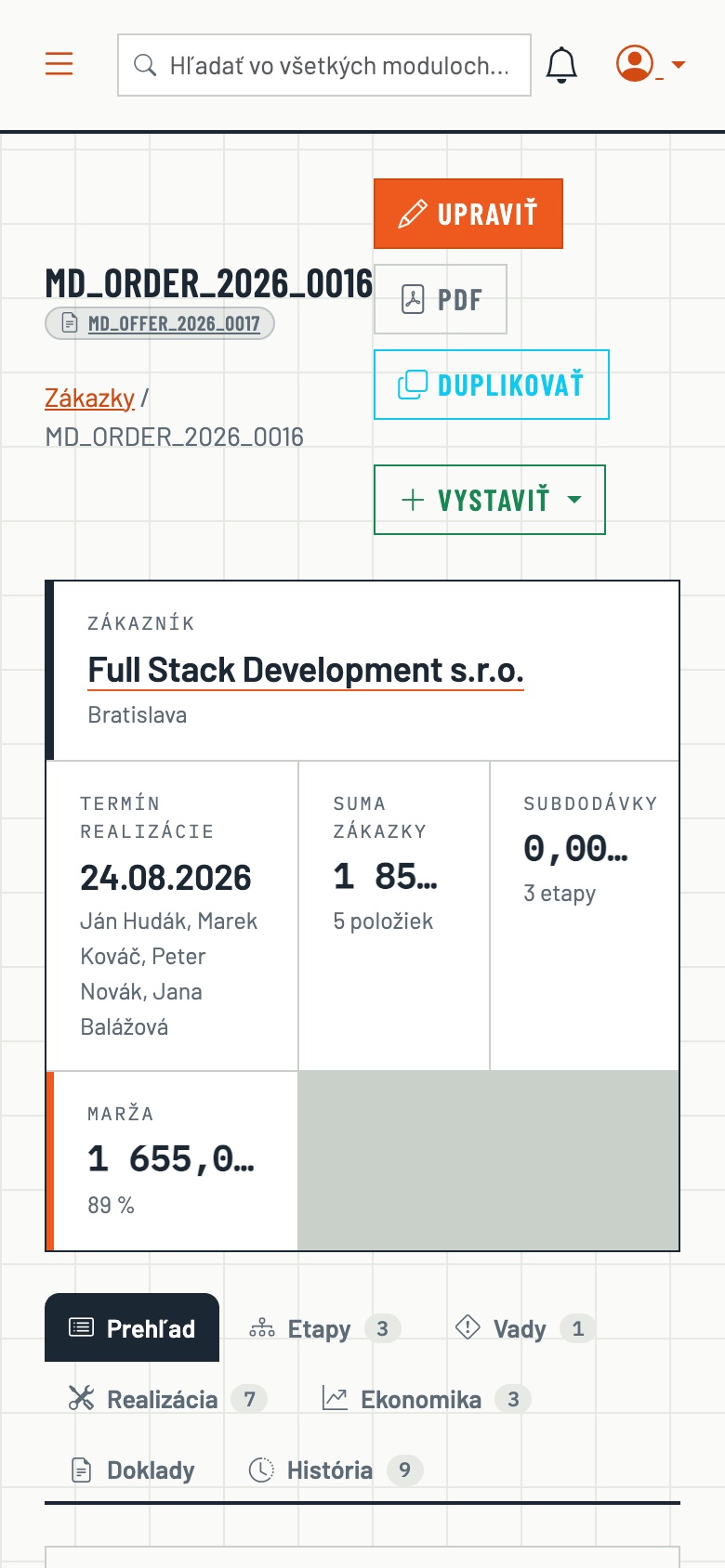
Task: Open the Doklady tab
Action: (x=133, y=1470)
